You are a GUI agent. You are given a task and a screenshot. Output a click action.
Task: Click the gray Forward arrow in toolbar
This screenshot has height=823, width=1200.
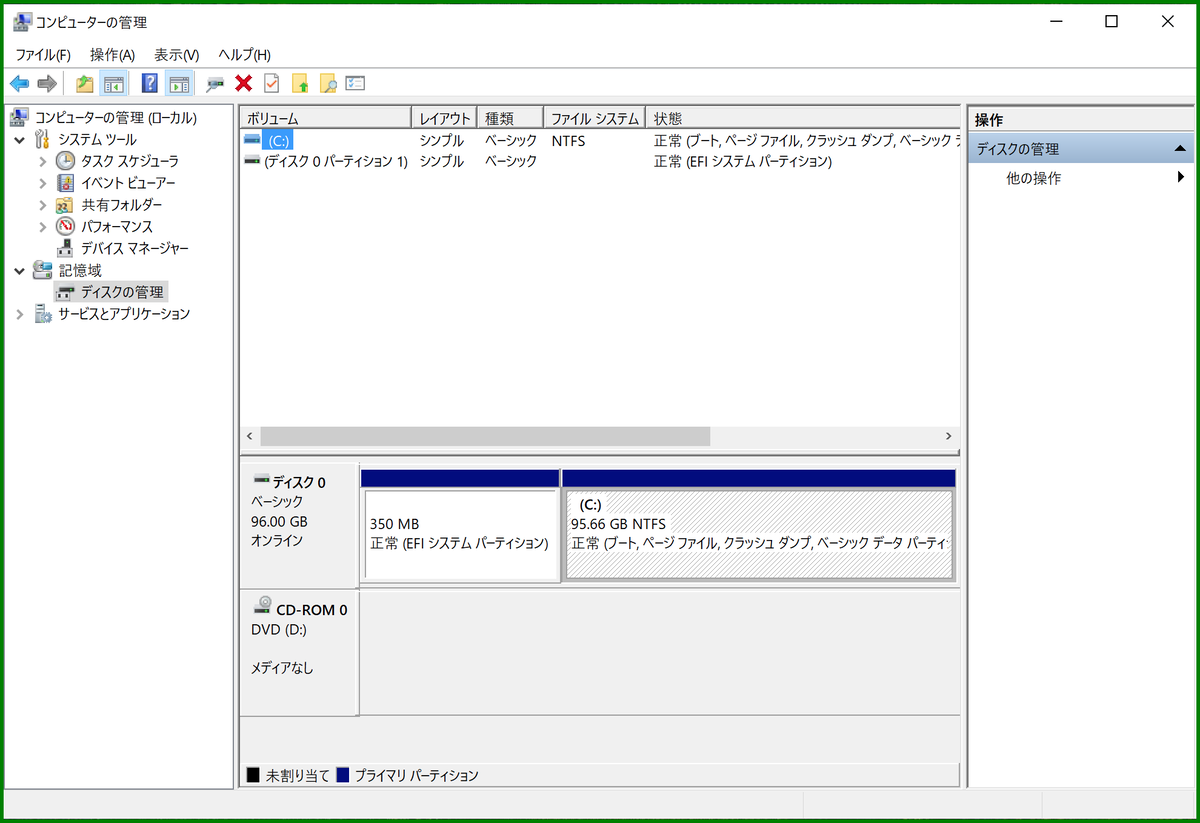click(46, 84)
